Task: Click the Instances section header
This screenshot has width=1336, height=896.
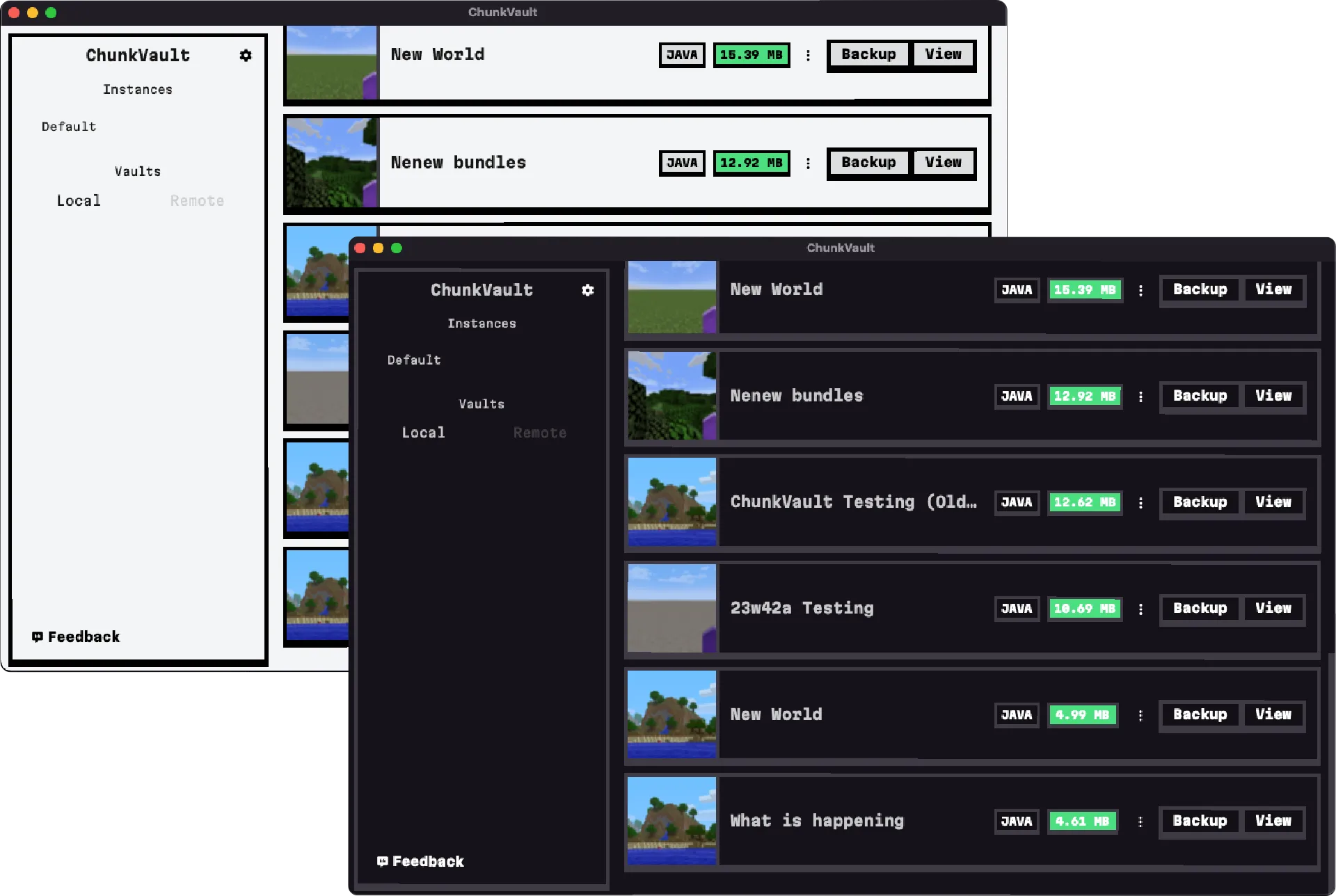Action: tap(482, 323)
